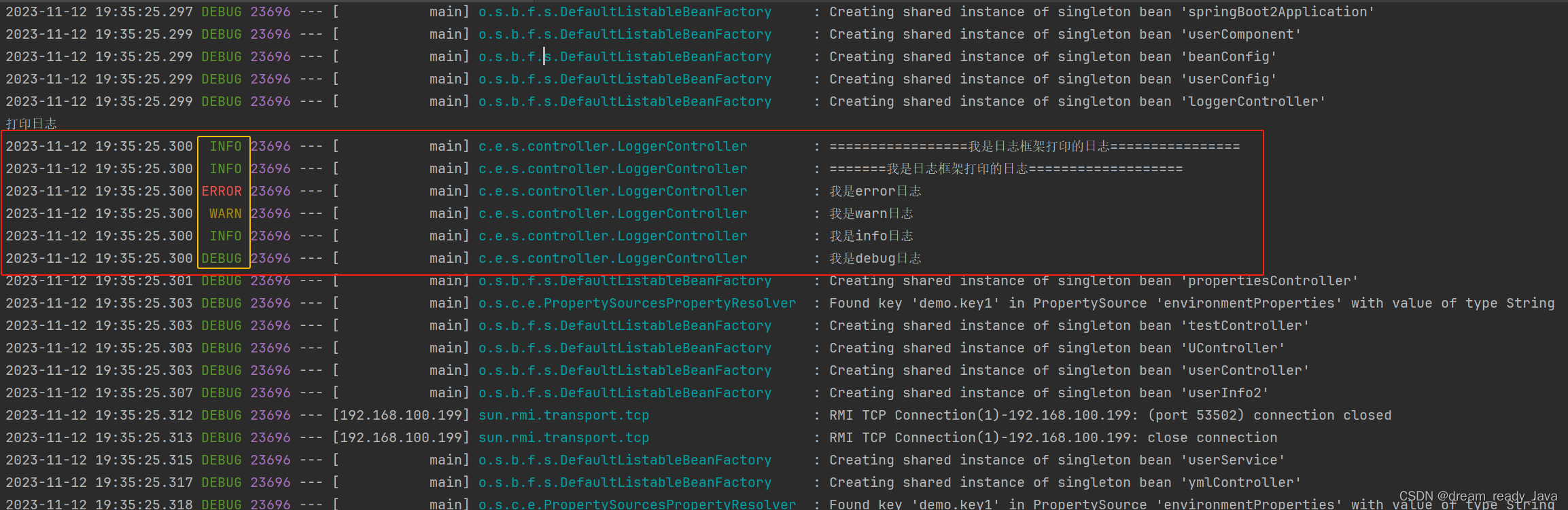
Task: Click the 'propertiesController' bean creation message
Action: click(1094, 280)
